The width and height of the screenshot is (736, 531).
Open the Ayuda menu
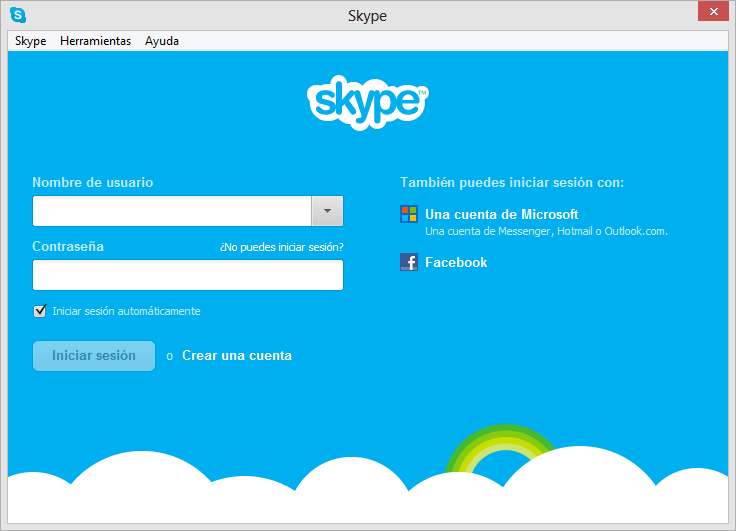pos(162,41)
